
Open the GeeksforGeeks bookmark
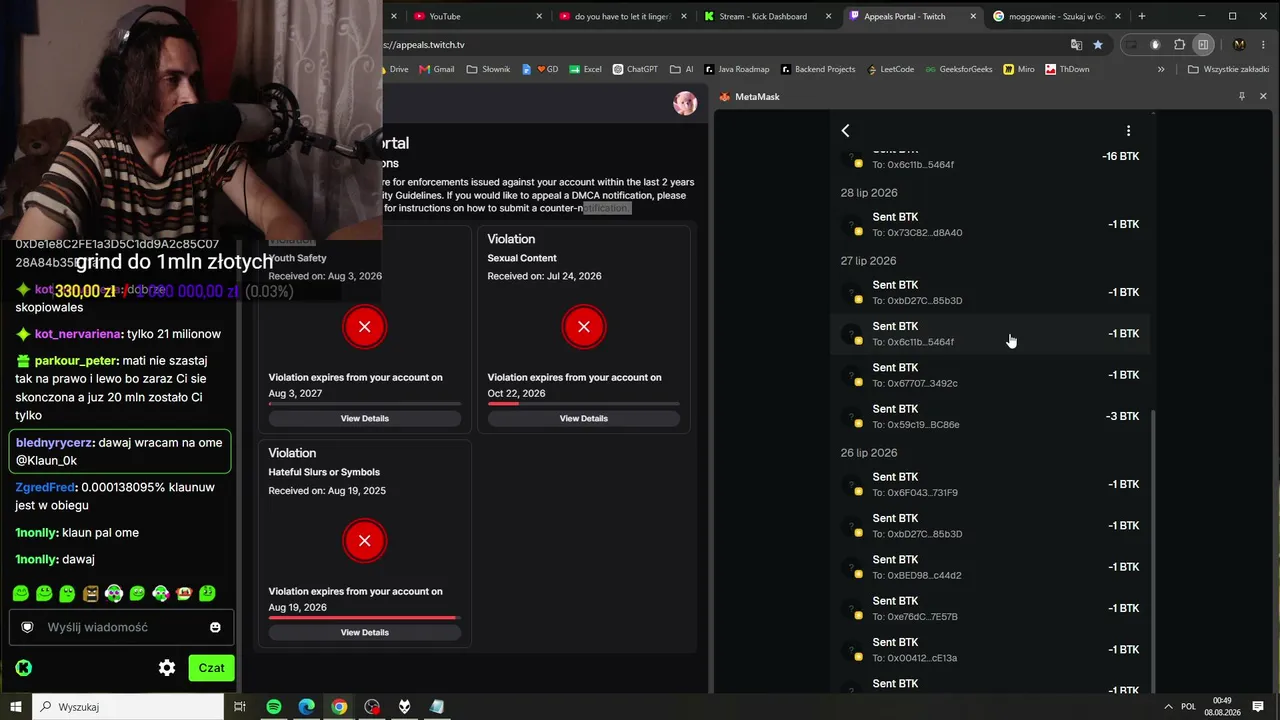point(960,70)
